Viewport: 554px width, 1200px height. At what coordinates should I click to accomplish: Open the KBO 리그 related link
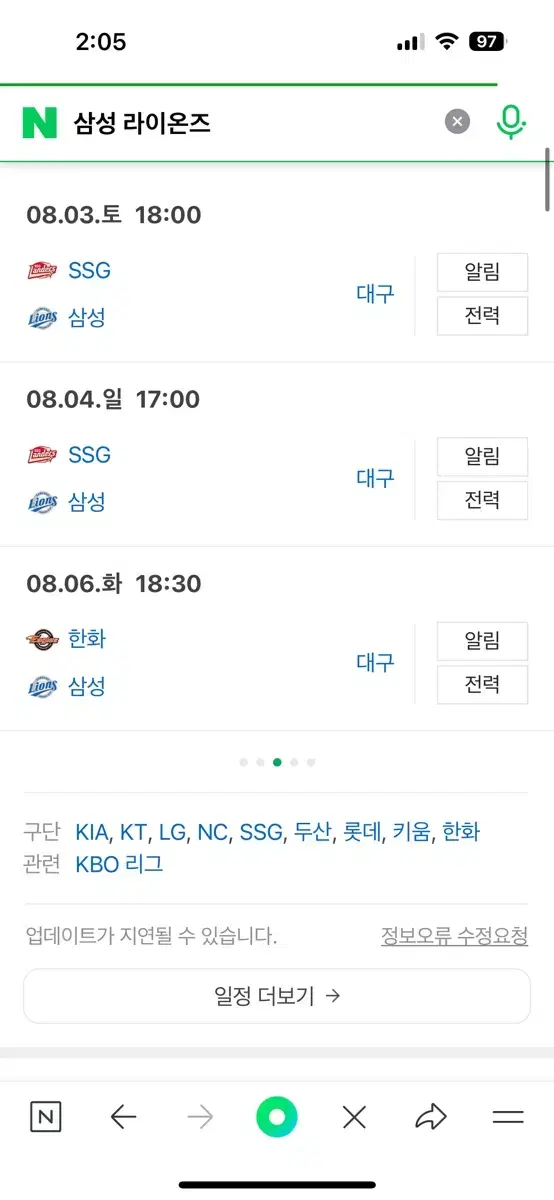click(x=119, y=865)
